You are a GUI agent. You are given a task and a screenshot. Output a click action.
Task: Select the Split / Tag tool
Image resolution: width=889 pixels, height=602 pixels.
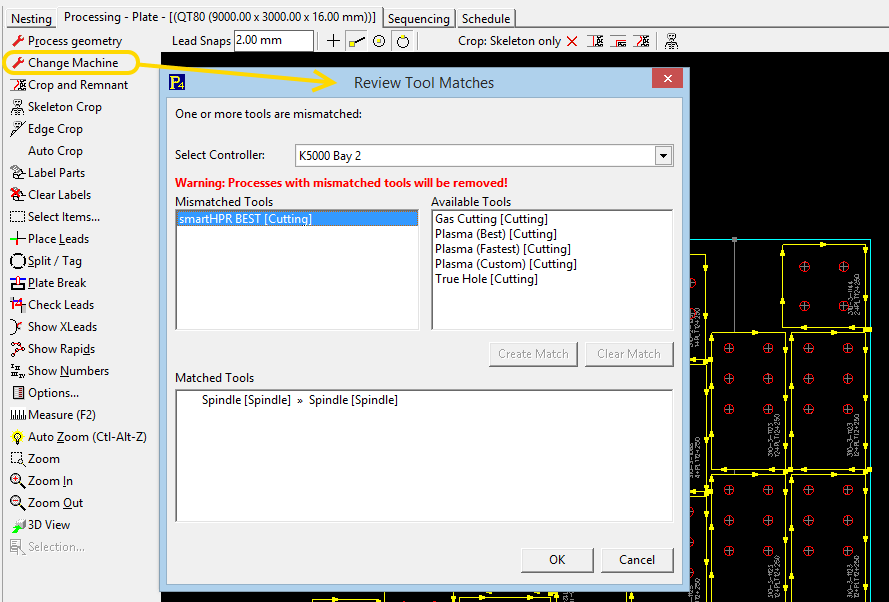(46, 261)
